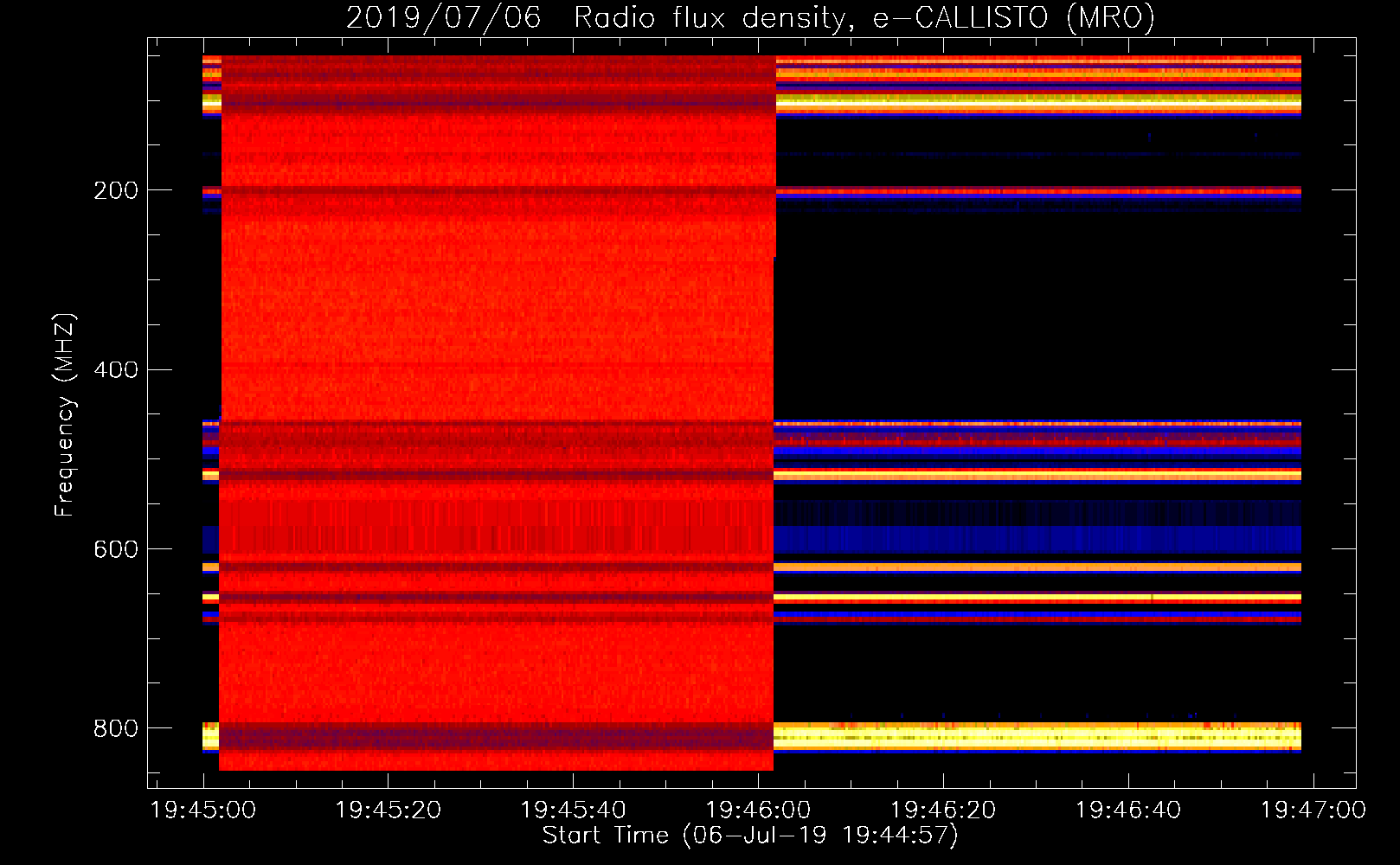Click the 200 frequency tick label
This screenshot has height=865, width=1400.
[116, 190]
